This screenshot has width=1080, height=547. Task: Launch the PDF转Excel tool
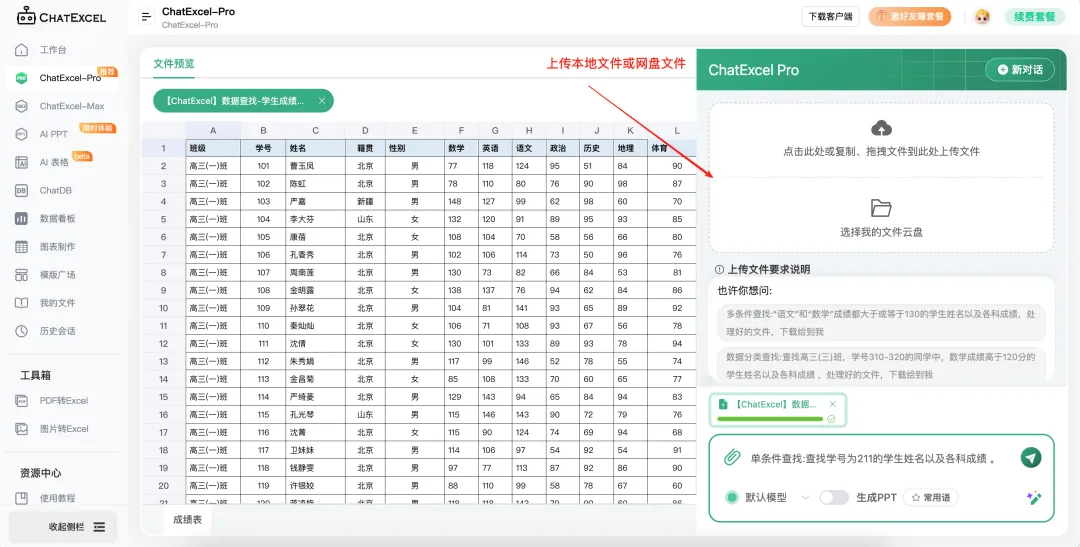coord(63,400)
